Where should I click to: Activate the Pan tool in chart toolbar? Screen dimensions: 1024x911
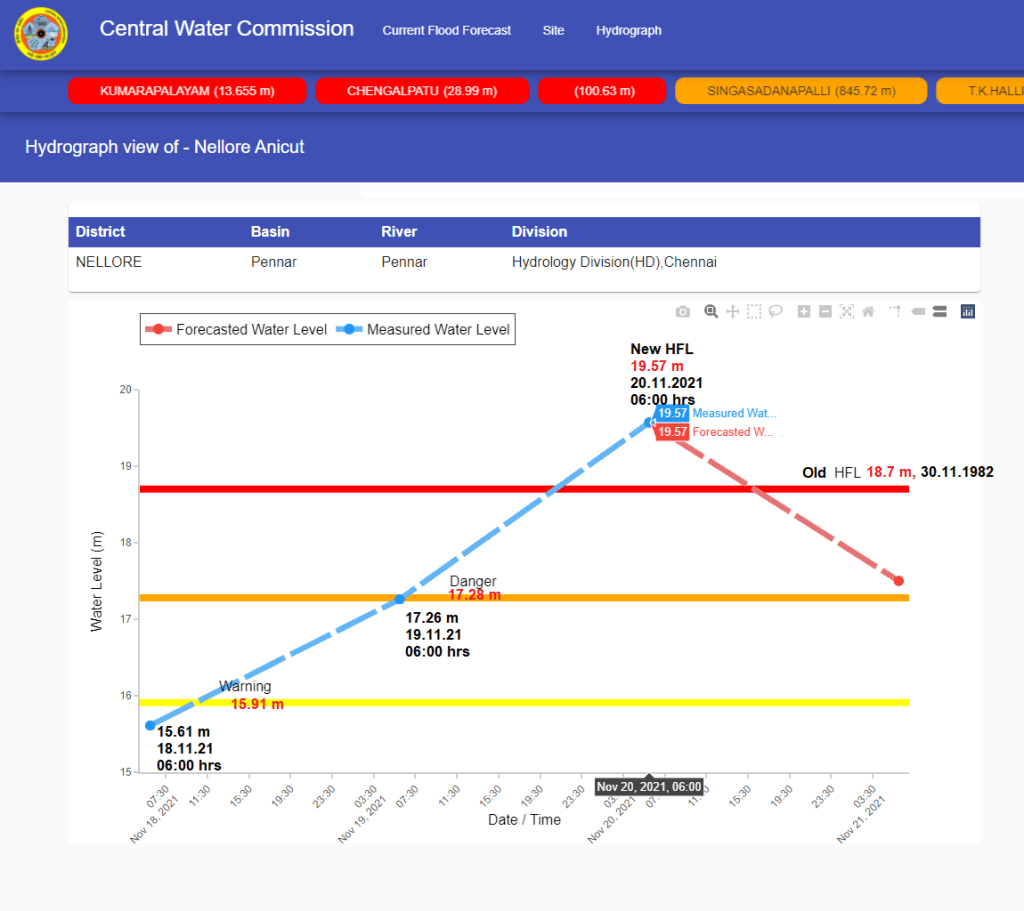732,312
